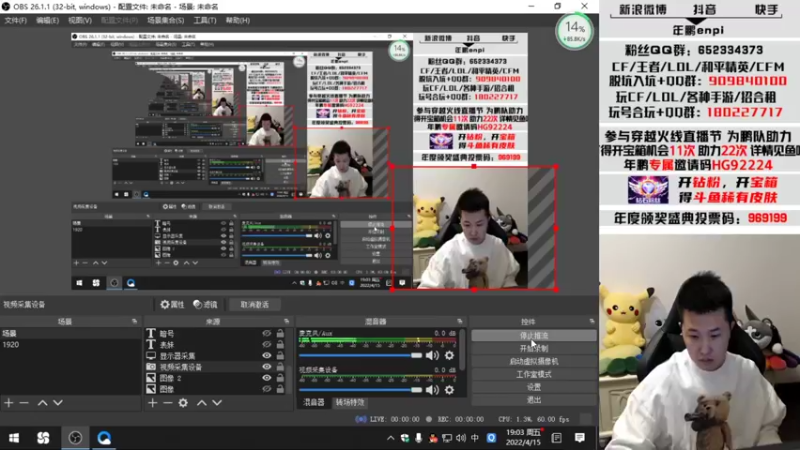This screenshot has width=800, height=450.
Task: Click the mixer panel vertical scrollbar
Action: pyautogui.click(x=462, y=349)
